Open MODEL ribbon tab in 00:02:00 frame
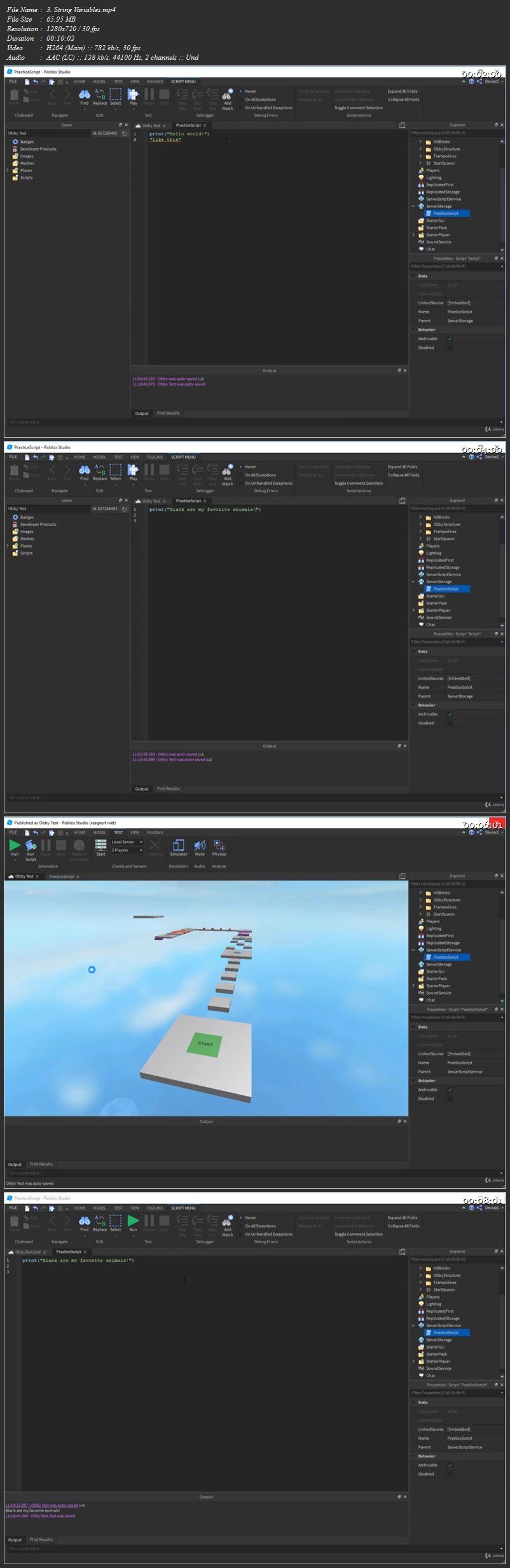This screenshot has width=510, height=1568. [x=100, y=81]
